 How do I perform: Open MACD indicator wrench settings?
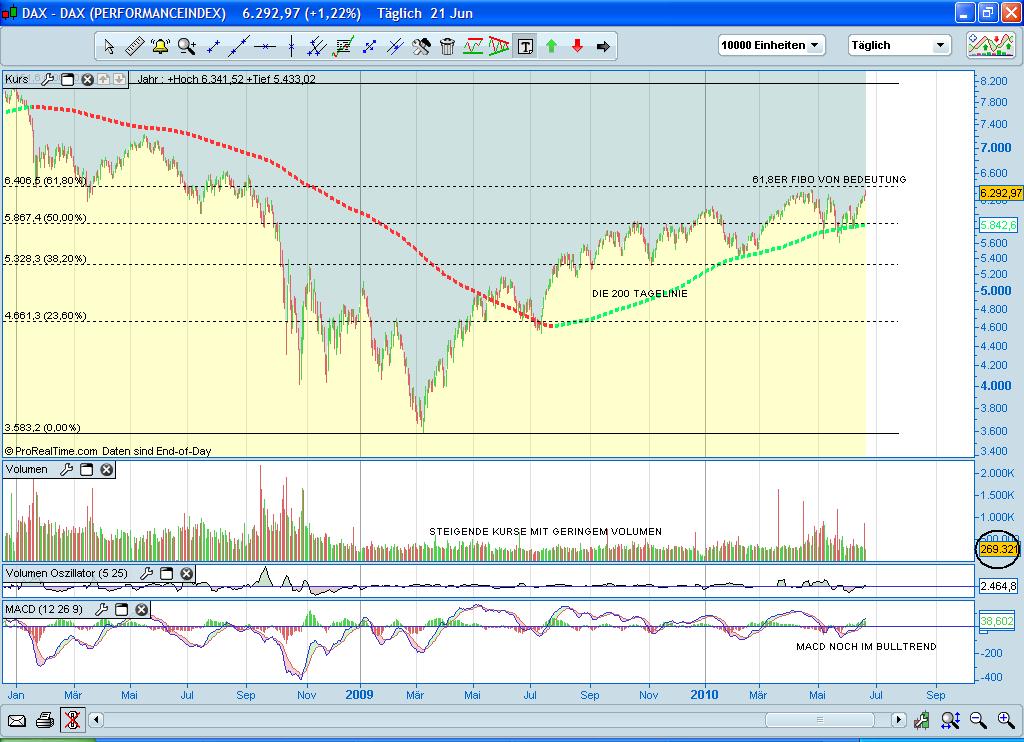tap(101, 609)
